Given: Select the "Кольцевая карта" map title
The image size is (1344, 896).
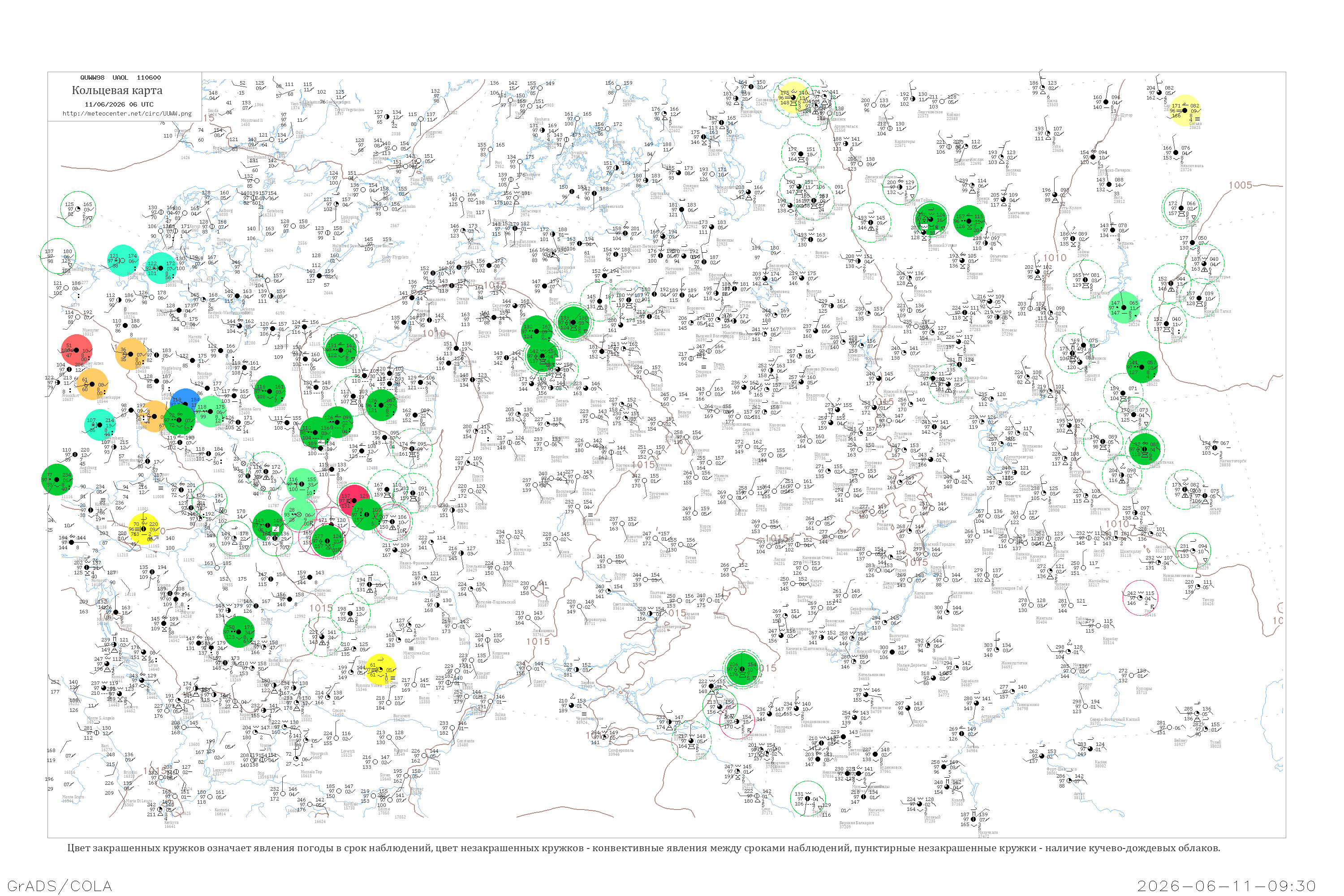Looking at the screenshot, I should click(x=117, y=90).
